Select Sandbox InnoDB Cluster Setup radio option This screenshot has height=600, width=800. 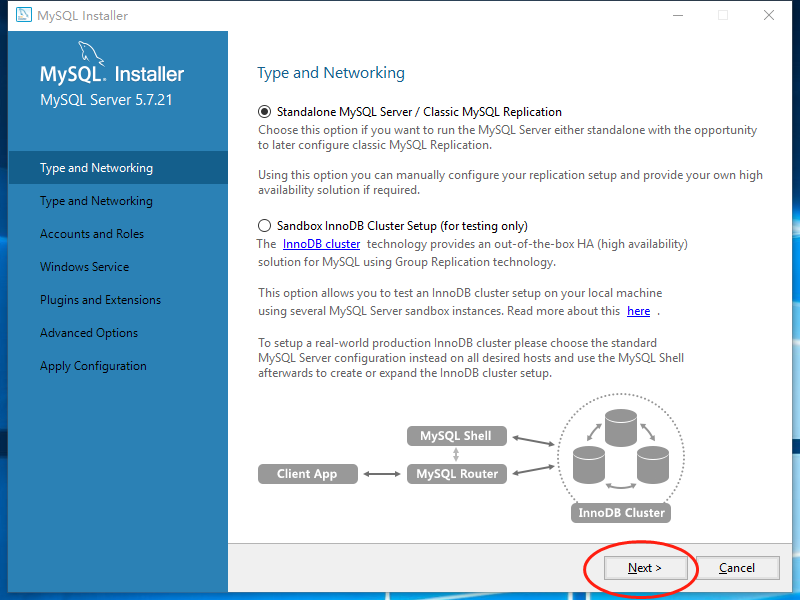264,226
